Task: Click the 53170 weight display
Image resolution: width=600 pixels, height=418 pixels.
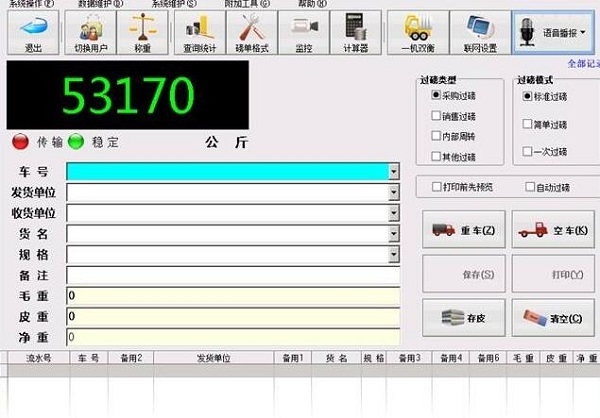Action: 128,95
